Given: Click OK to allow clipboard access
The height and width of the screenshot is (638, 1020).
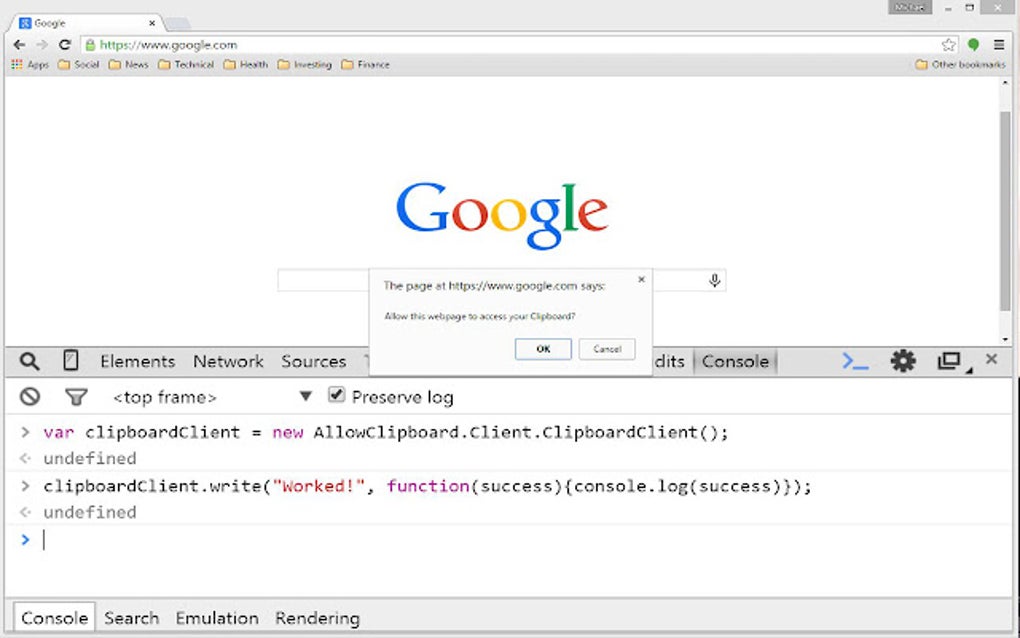Looking at the screenshot, I should [x=542, y=349].
